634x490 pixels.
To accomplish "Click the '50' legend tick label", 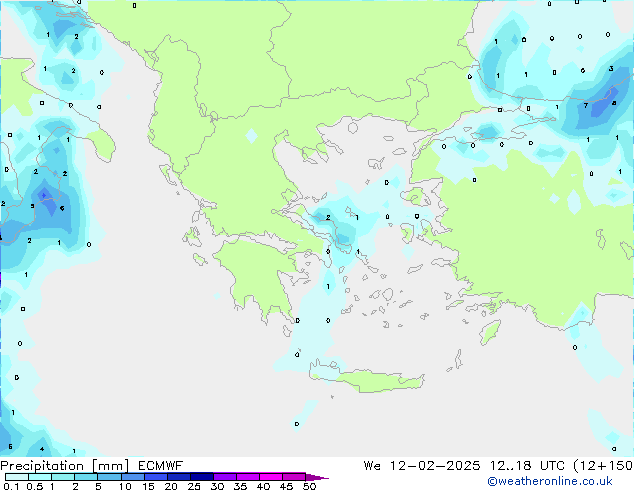I will pyautogui.click(x=309, y=486).
